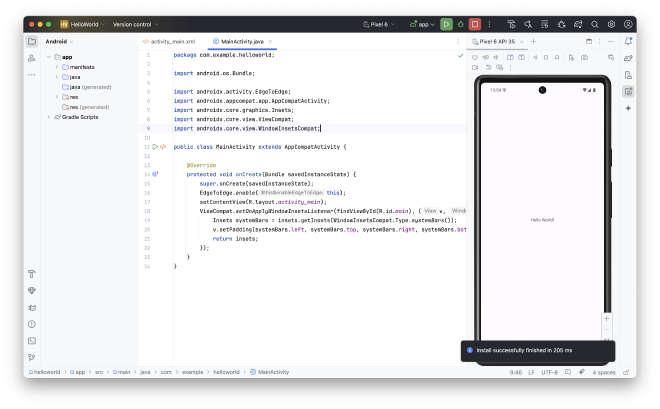Click the emulator overview square button

tap(557, 57)
